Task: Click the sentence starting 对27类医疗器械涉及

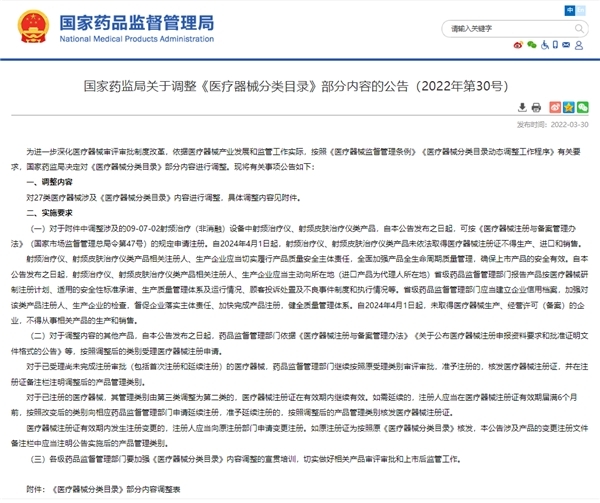Action: (163, 198)
